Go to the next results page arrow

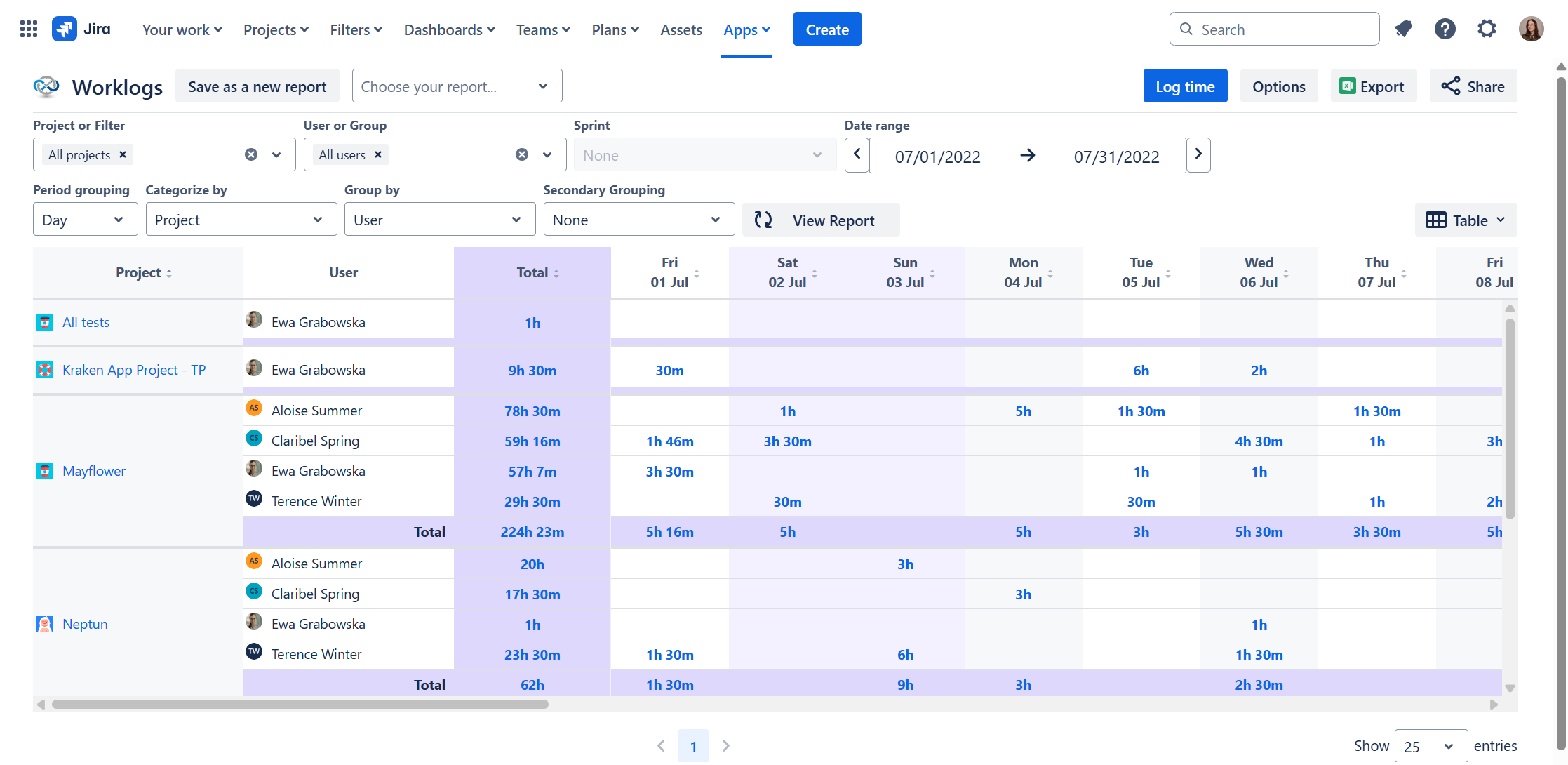(x=726, y=746)
